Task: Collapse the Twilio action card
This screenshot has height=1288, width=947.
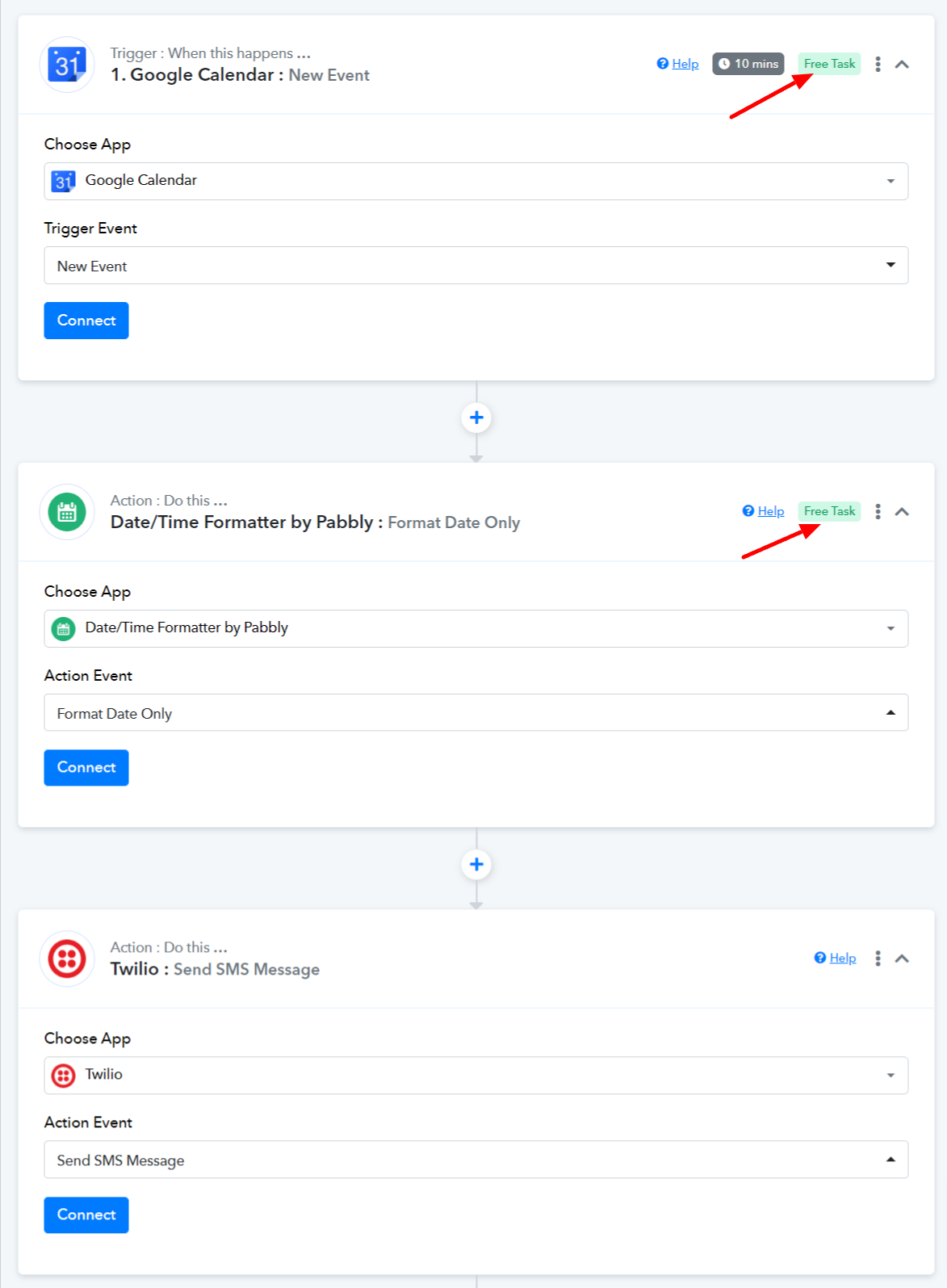Action: (x=902, y=959)
